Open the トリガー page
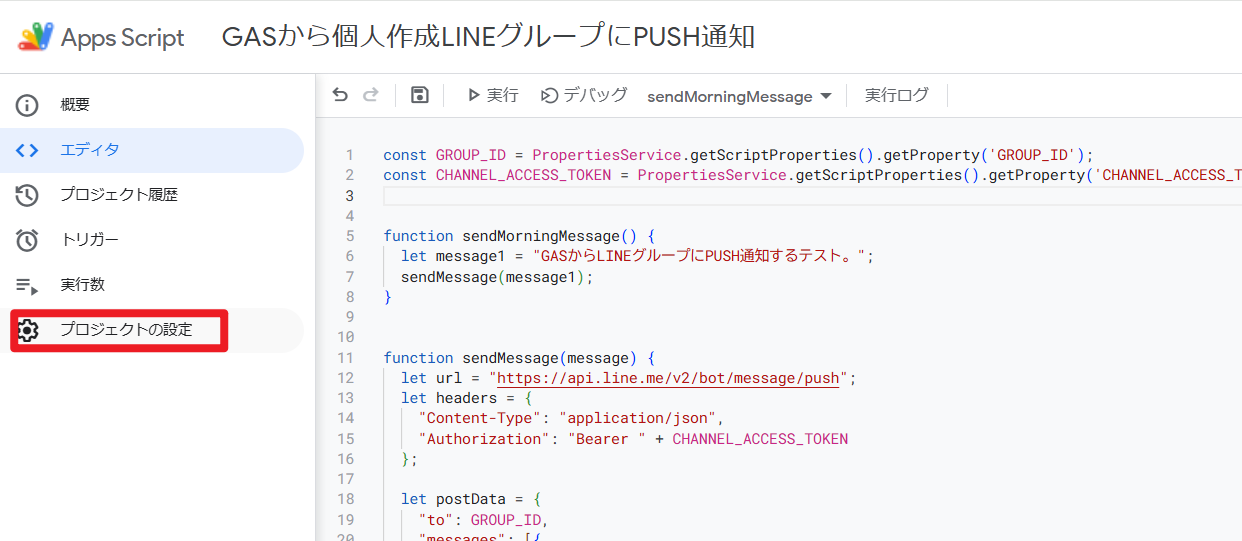 coord(150,240)
